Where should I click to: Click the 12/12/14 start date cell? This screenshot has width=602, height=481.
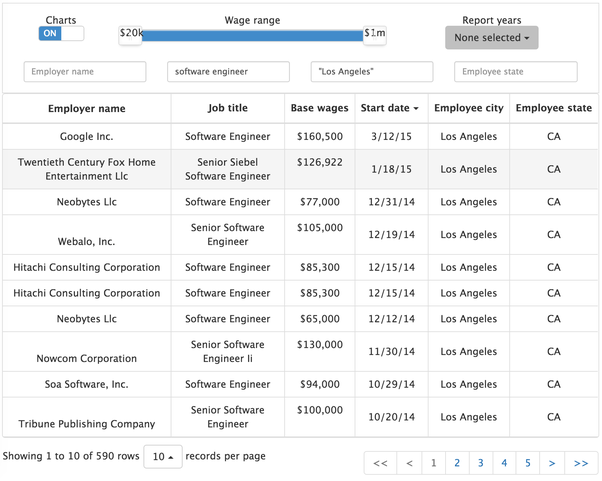(x=391, y=319)
